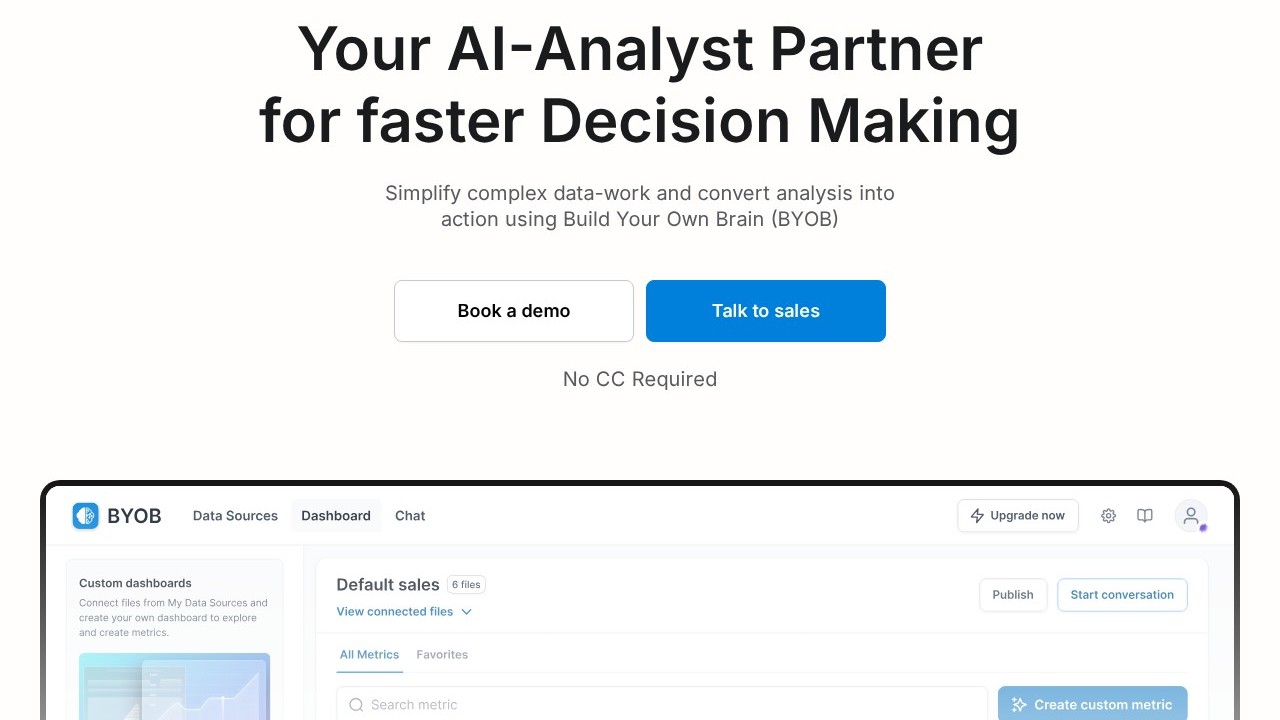
Task: Click the Talk to sales button
Action: click(766, 311)
